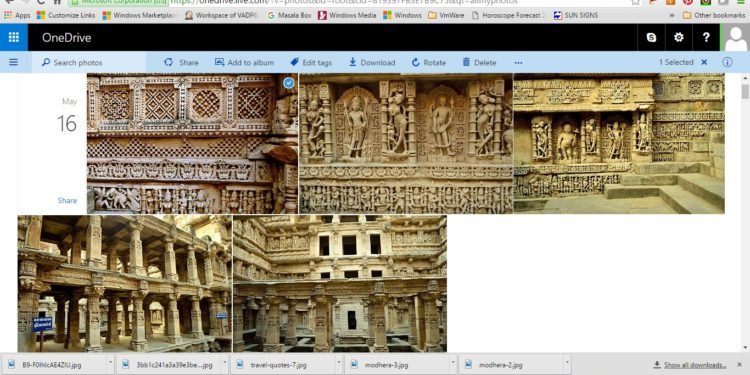The height and width of the screenshot is (375, 750).
Task: Focus the Search photos field
Action: click(89, 63)
